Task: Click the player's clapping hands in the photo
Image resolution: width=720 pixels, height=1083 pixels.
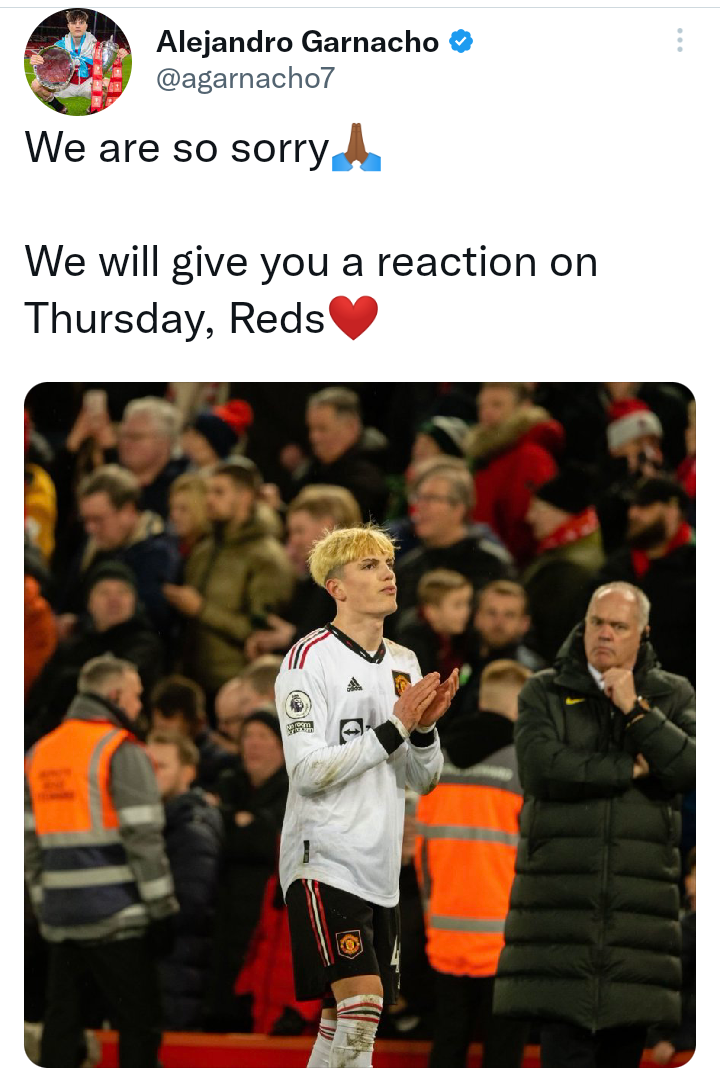Action: [x=426, y=701]
